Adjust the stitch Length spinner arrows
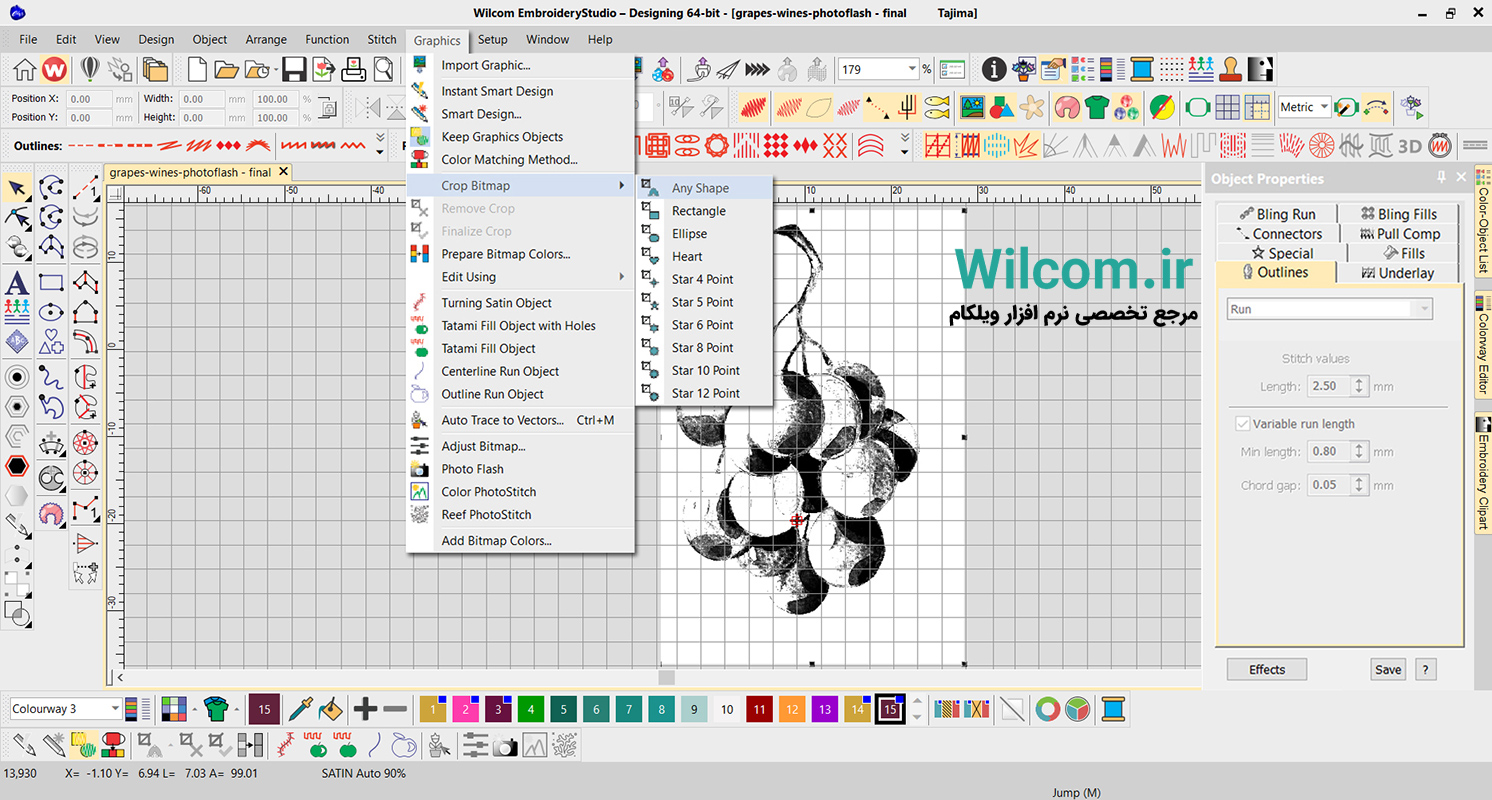Viewport: 1492px width, 800px height. coord(1358,386)
